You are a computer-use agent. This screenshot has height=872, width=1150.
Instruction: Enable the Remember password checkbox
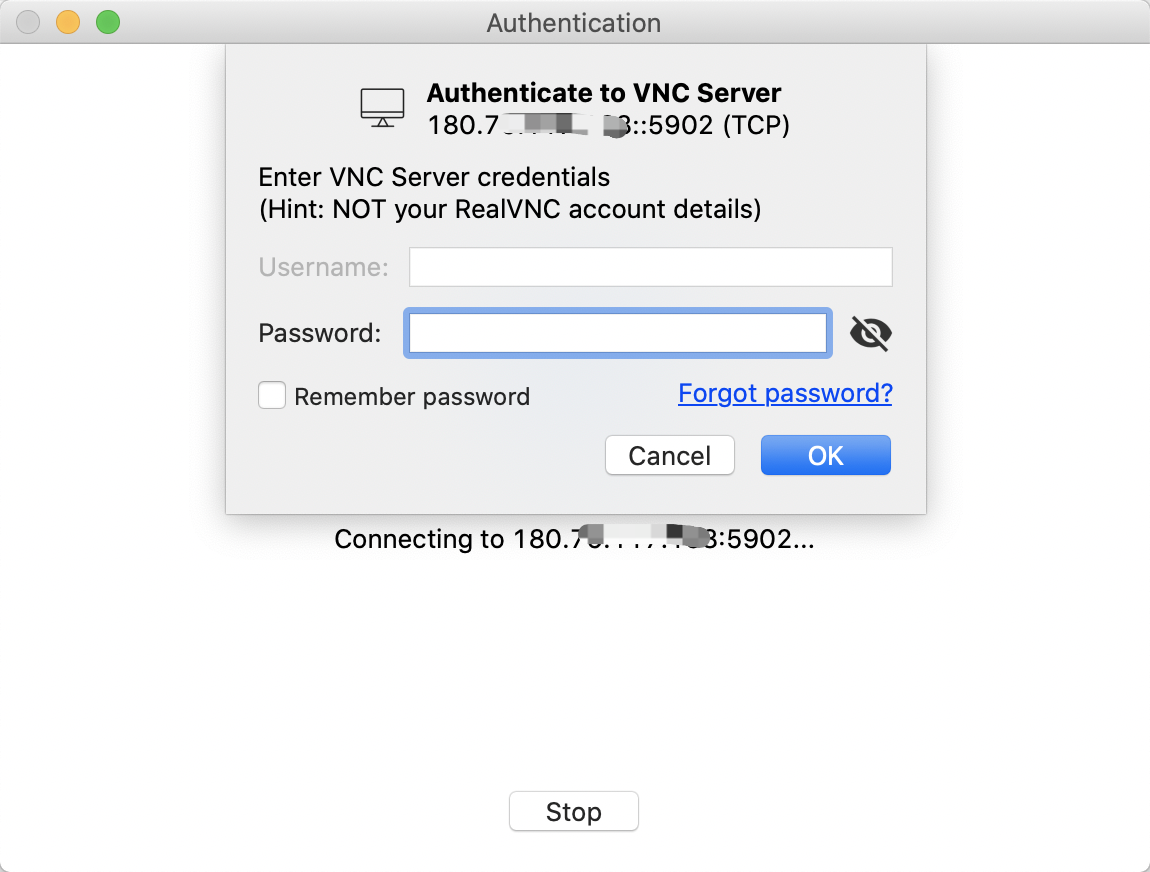point(272,396)
